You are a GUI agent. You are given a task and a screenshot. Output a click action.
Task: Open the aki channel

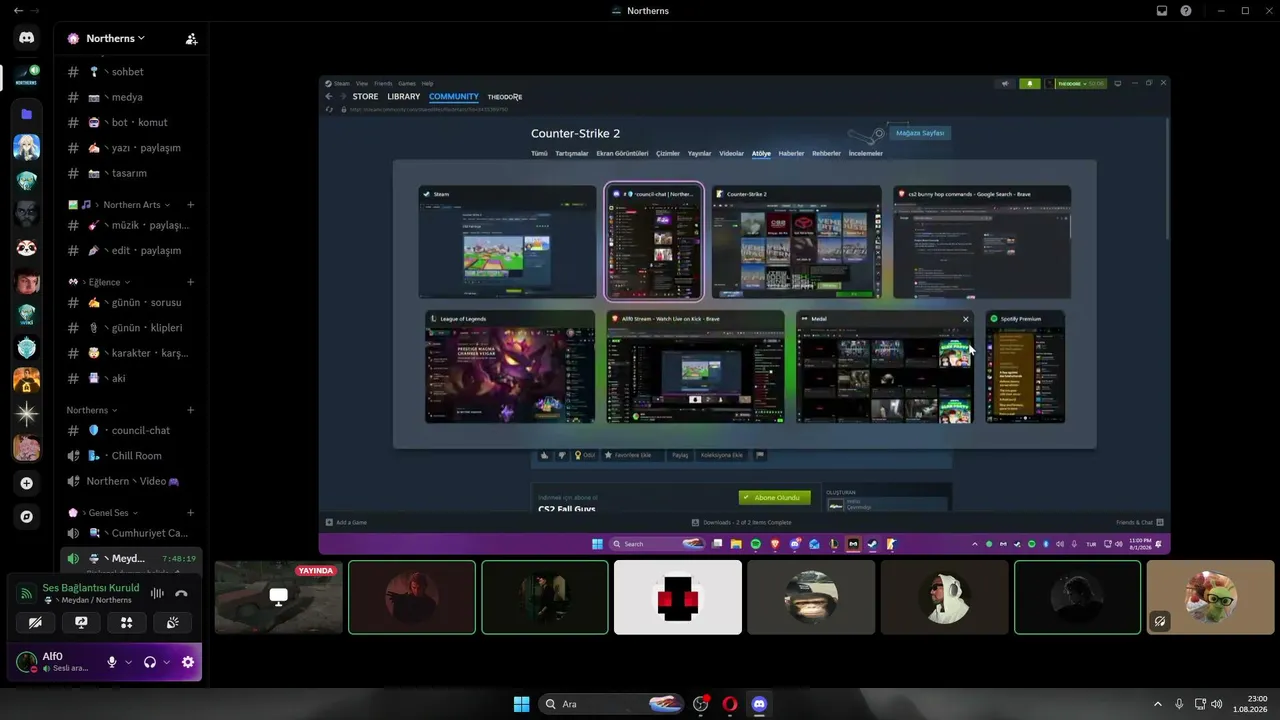(x=131, y=379)
